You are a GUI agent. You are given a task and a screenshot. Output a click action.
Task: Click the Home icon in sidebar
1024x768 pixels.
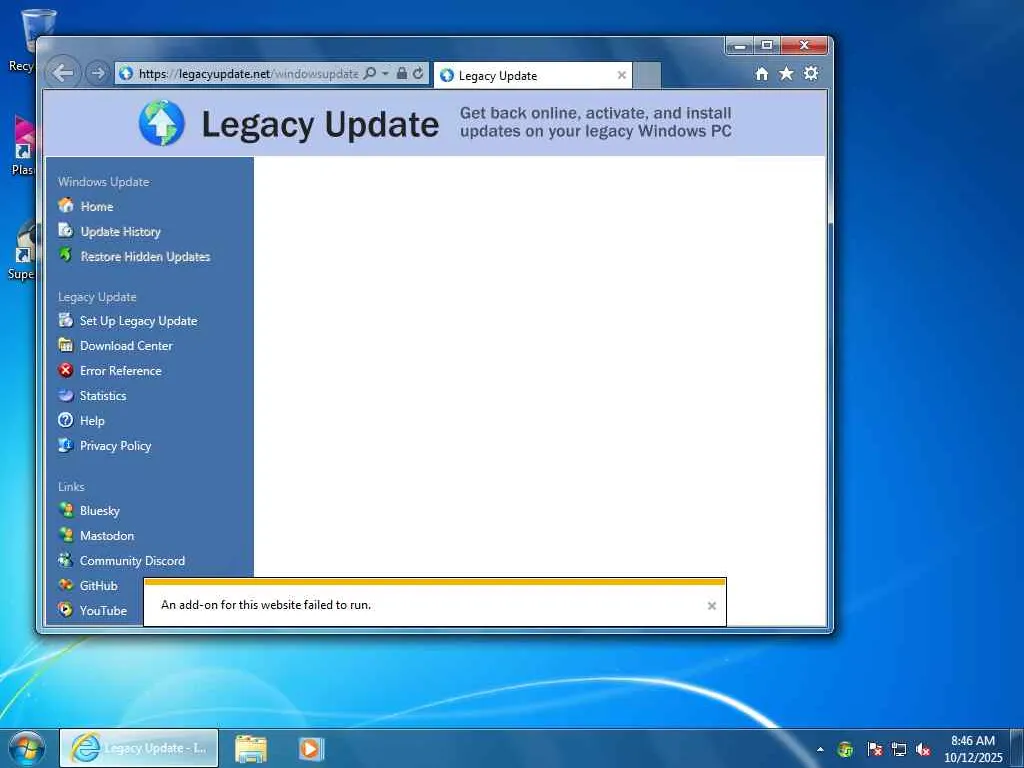[66, 206]
